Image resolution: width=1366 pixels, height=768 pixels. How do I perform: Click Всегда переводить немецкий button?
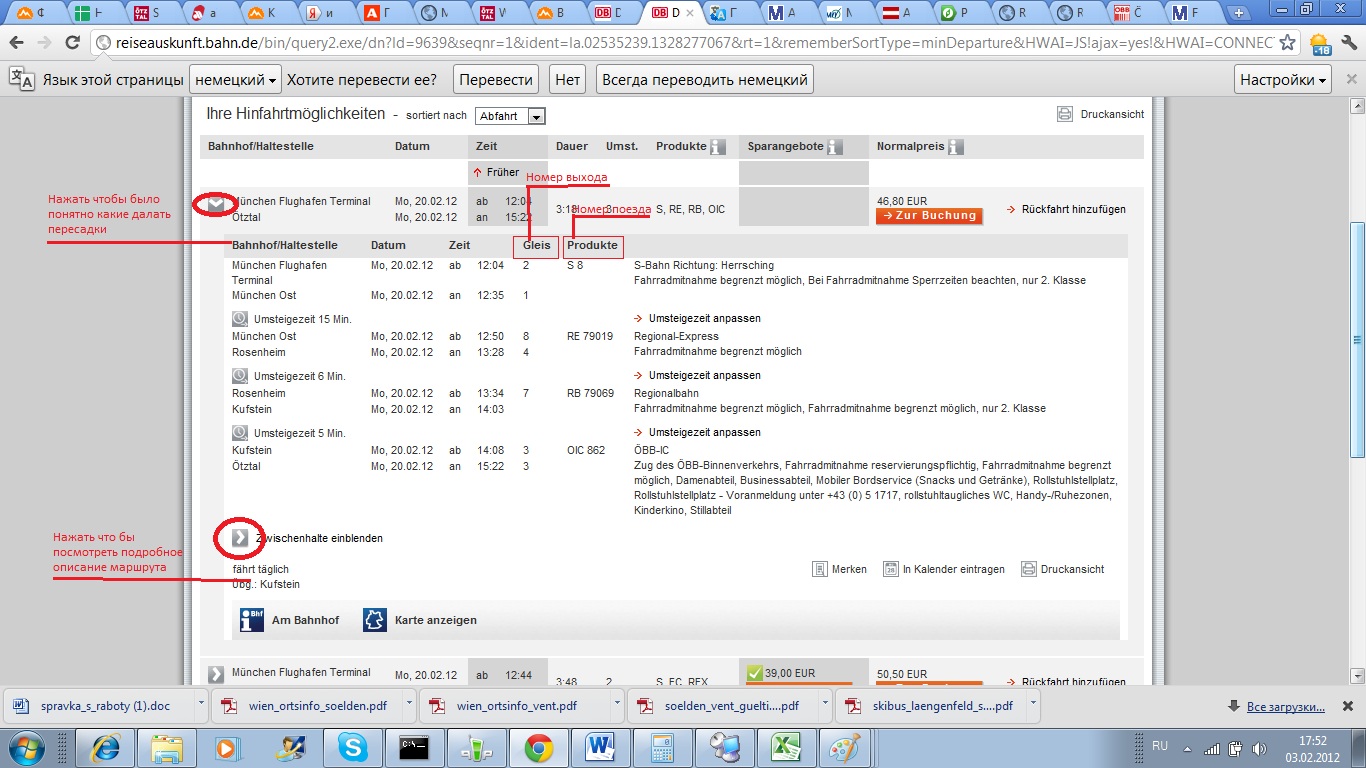click(x=704, y=79)
